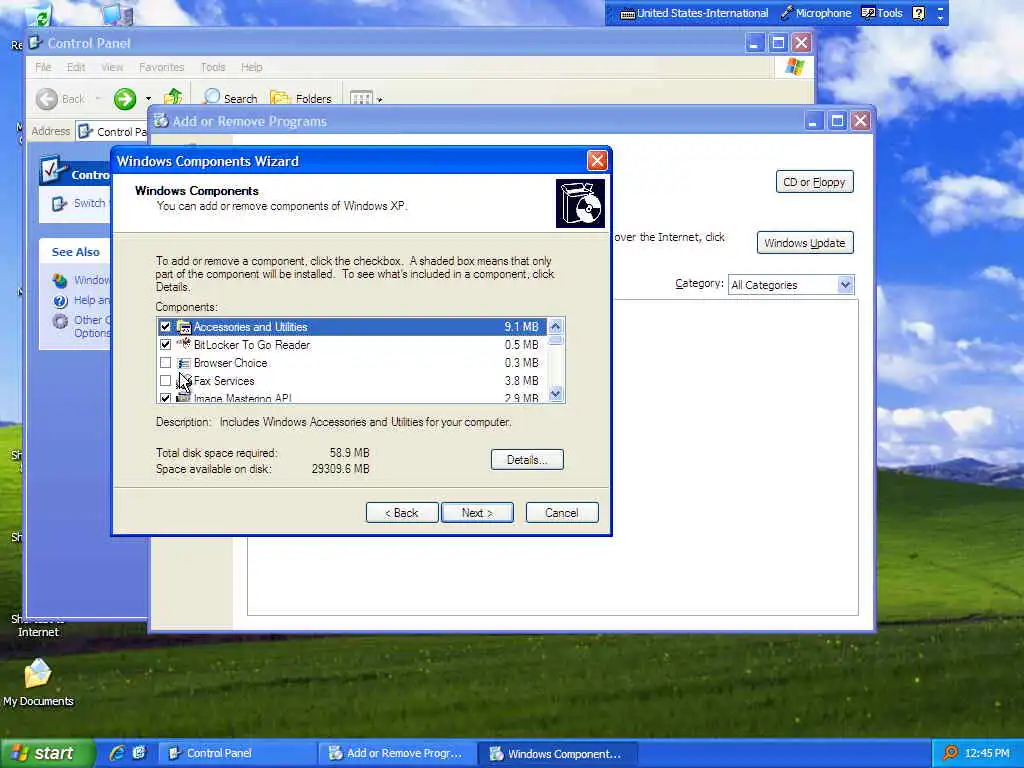The image size is (1024, 768).
Task: Cancel the Windows Components Wizard
Action: [562, 513]
